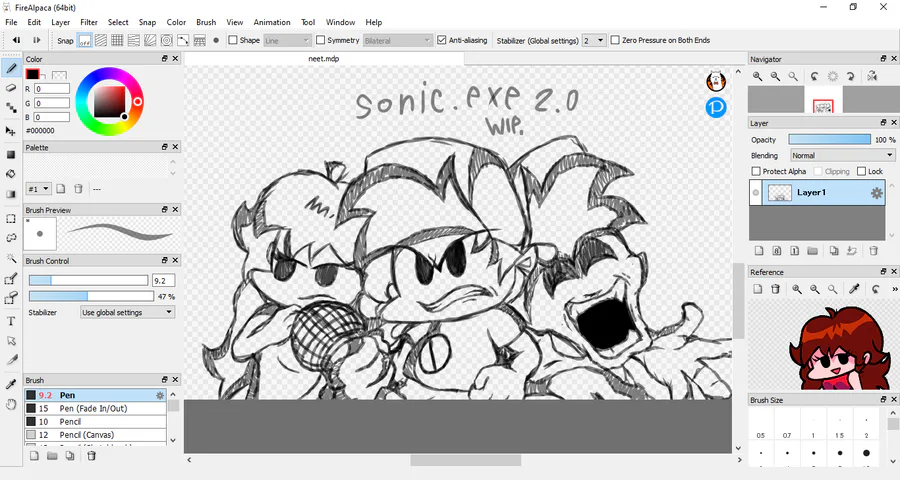Adjust the brush size slider

pyautogui.click(x=88, y=280)
